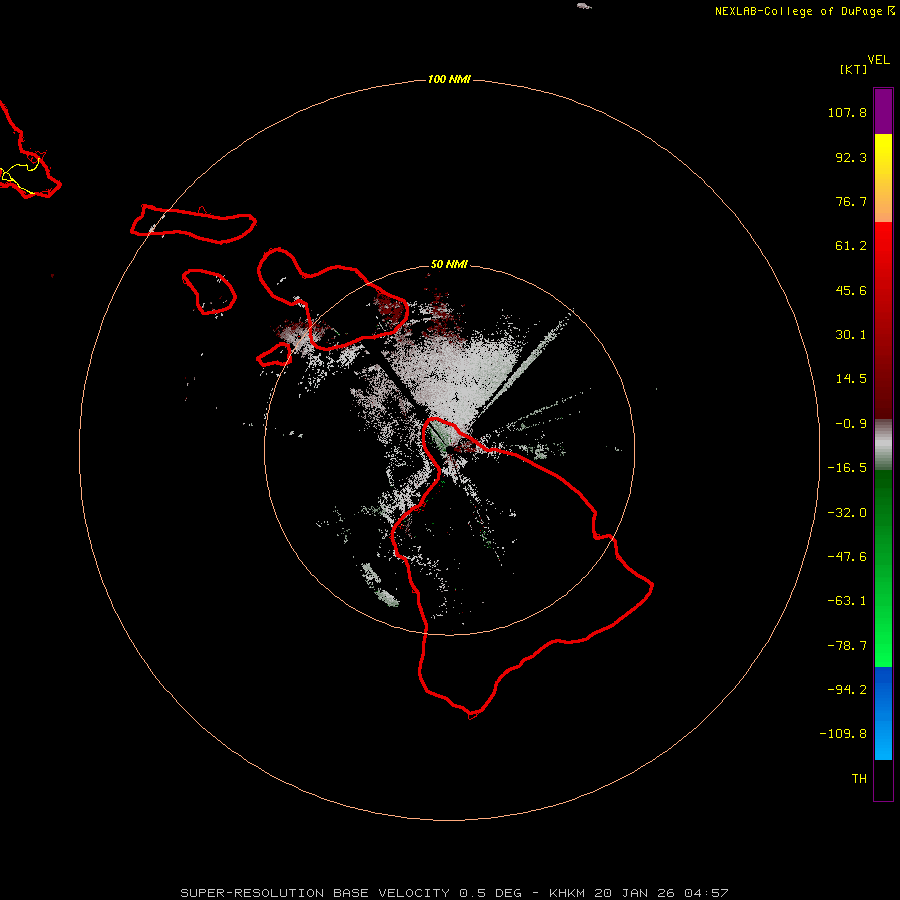
Task: Click the yellow-orange segment of the color bar
Action: coord(883,178)
